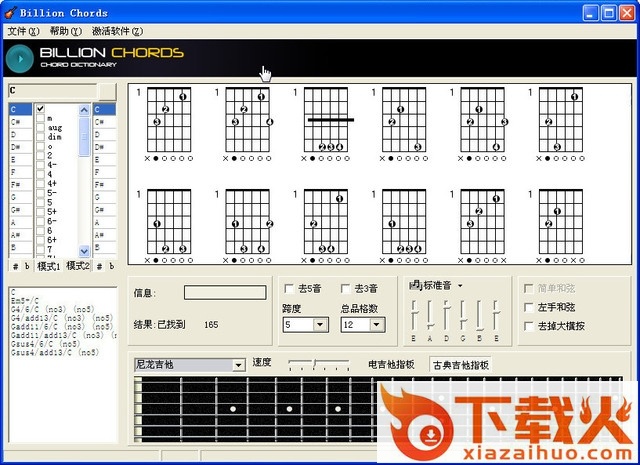Enable the 去3音 checkbox
This screenshot has height=465, width=640.
345,289
